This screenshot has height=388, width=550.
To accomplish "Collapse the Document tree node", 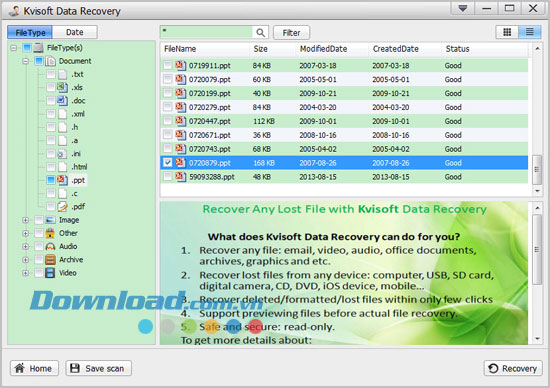I will coord(25,61).
